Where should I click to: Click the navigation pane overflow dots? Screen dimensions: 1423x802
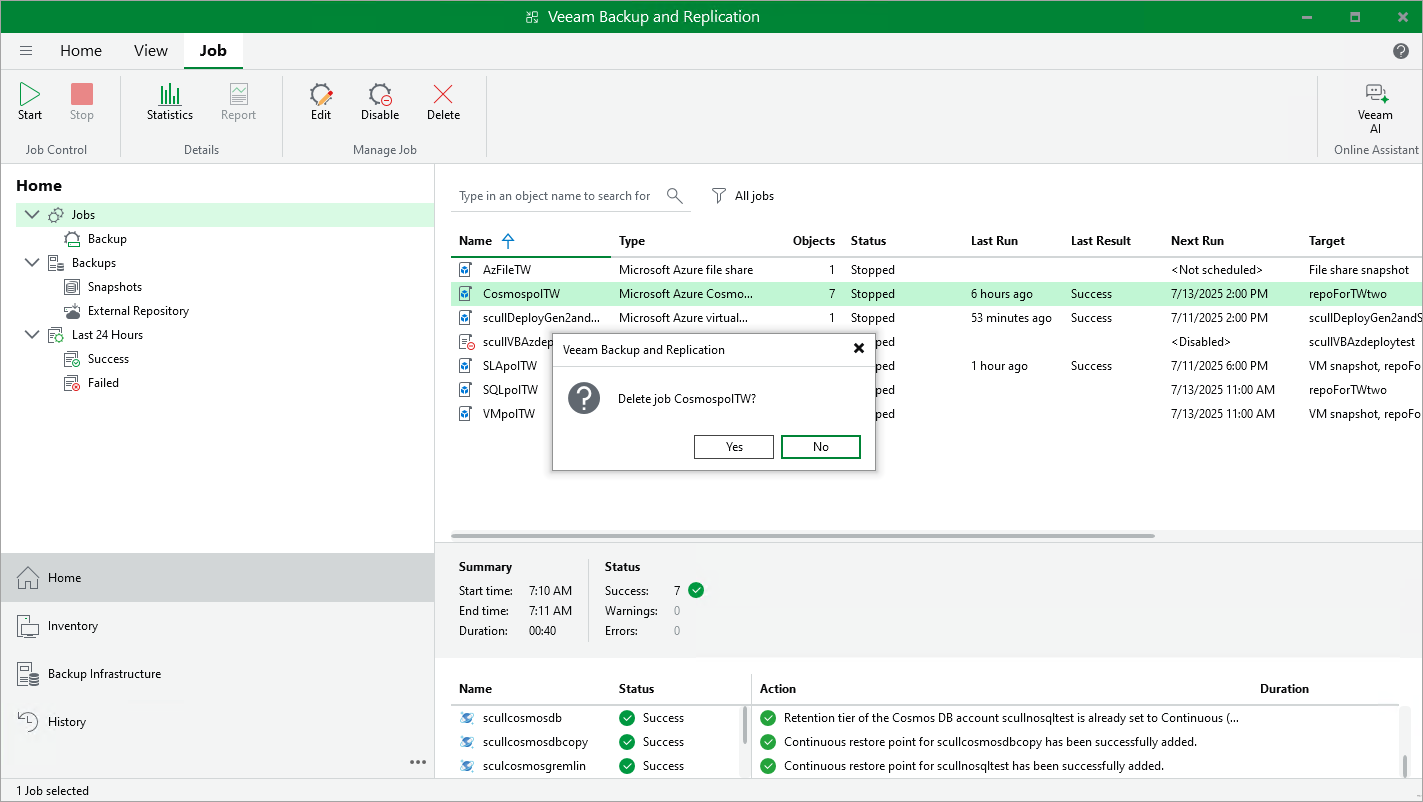point(418,762)
